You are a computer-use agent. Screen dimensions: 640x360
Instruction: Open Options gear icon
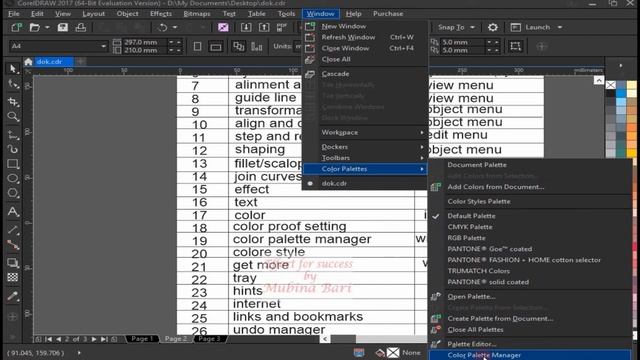[x=493, y=27]
